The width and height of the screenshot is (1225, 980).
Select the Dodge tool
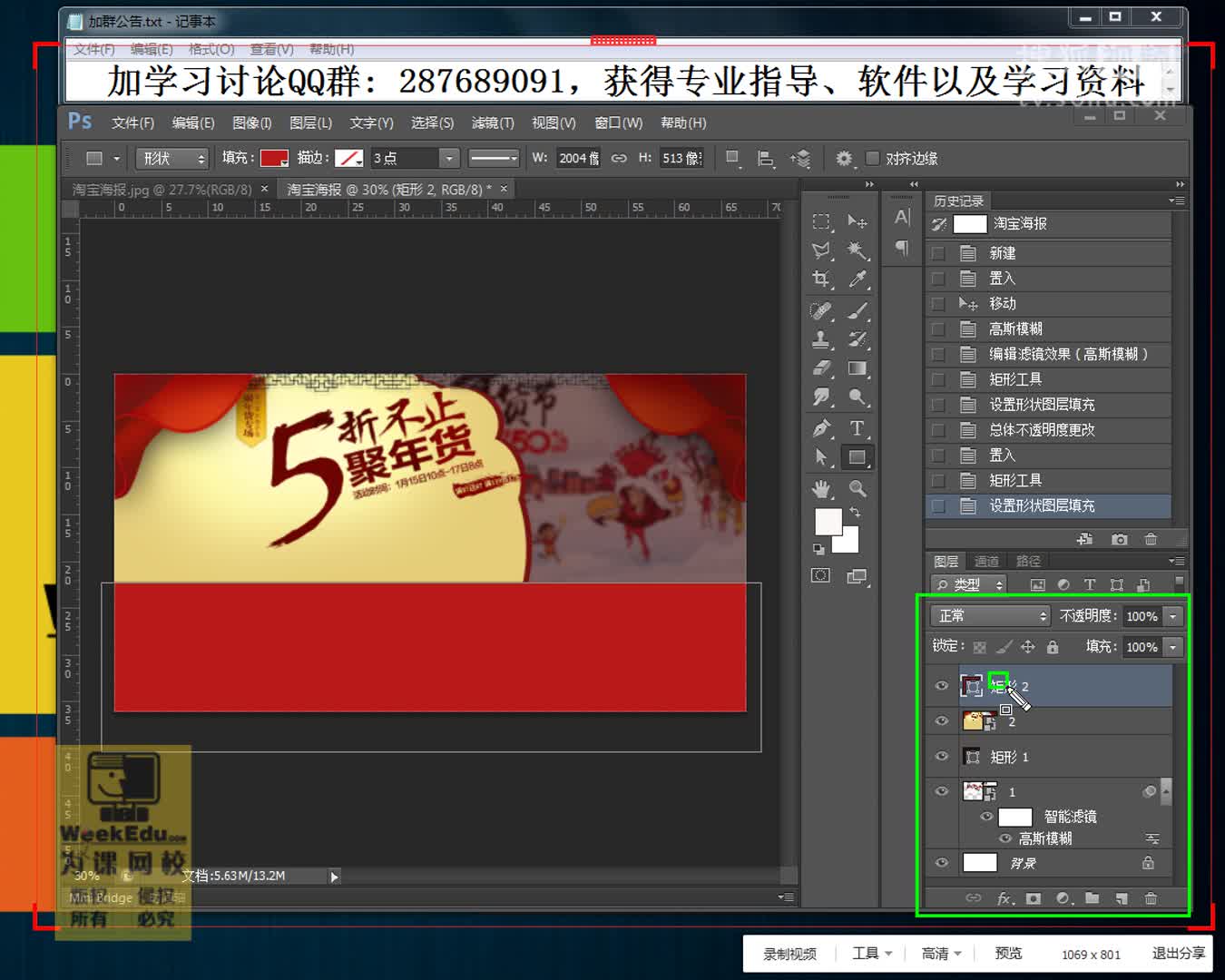pyautogui.click(x=857, y=397)
